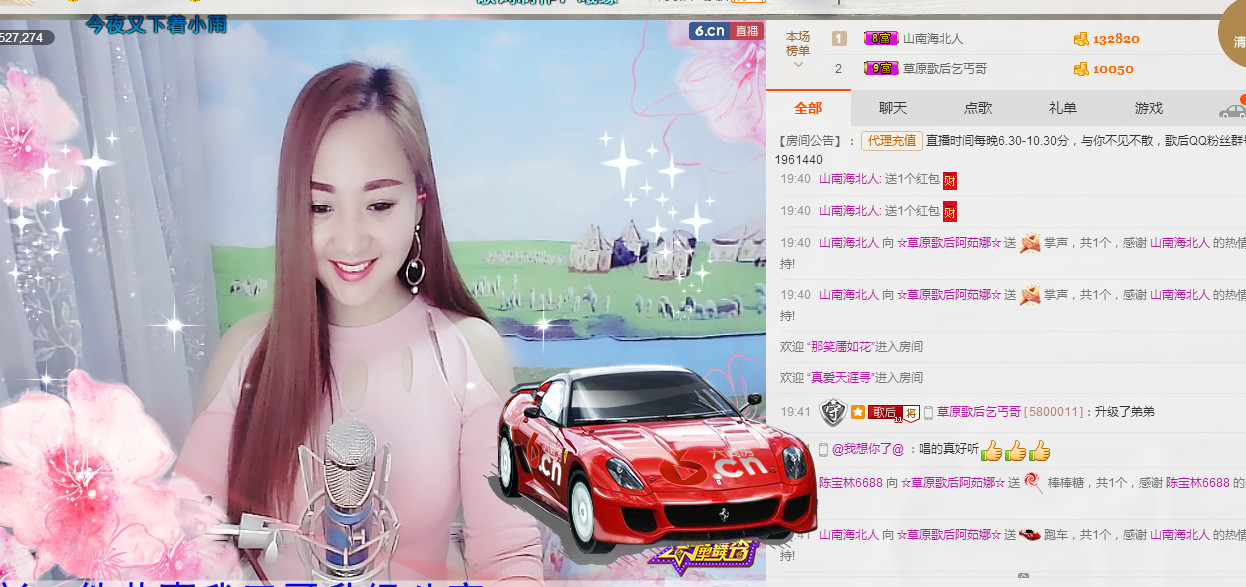Click the 歌后 将 fan badge
Image resolution: width=1246 pixels, height=587 pixels.
point(893,412)
